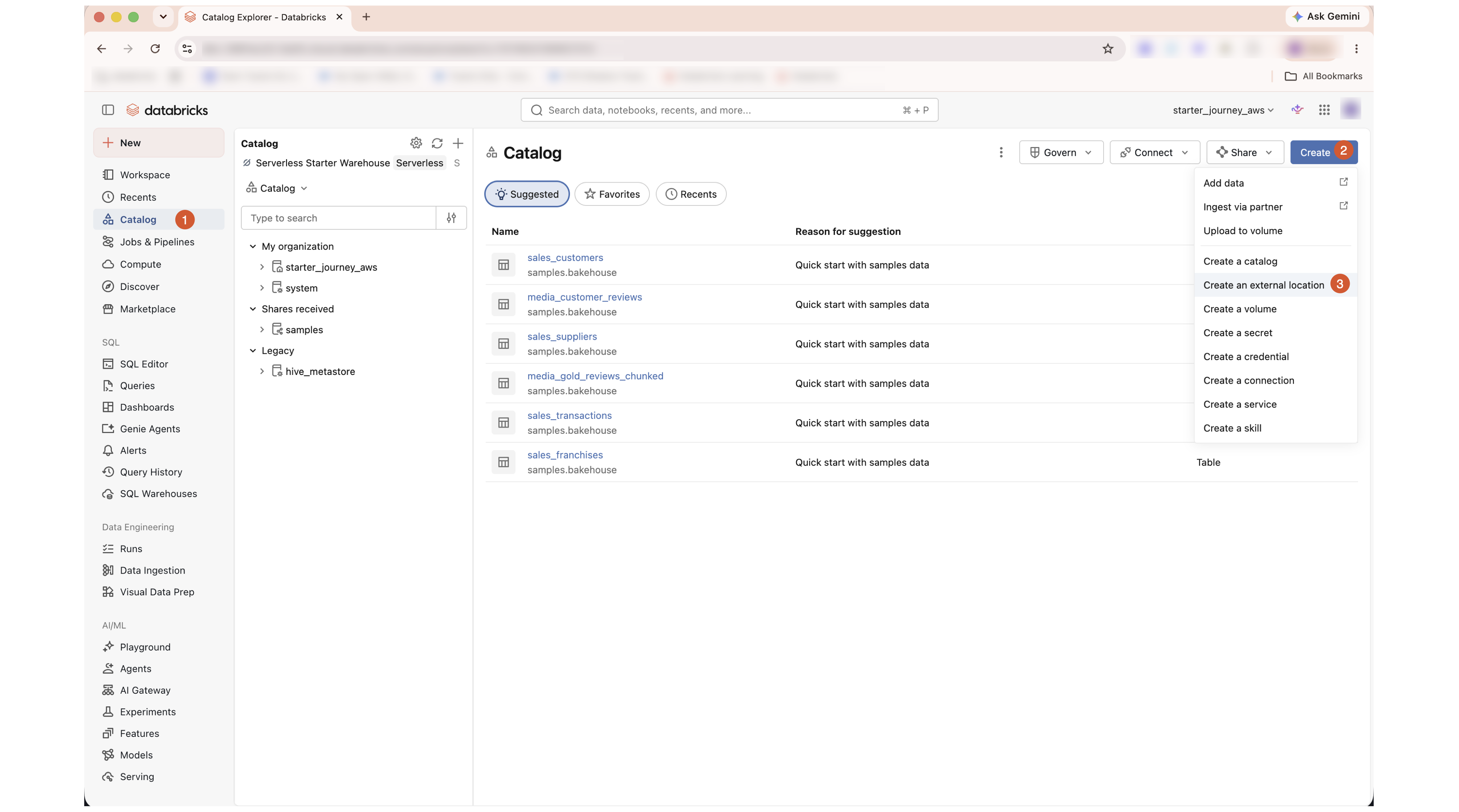Image resolution: width=1459 pixels, height=812 pixels.
Task: Open the Connect dropdown
Action: [1154, 152]
